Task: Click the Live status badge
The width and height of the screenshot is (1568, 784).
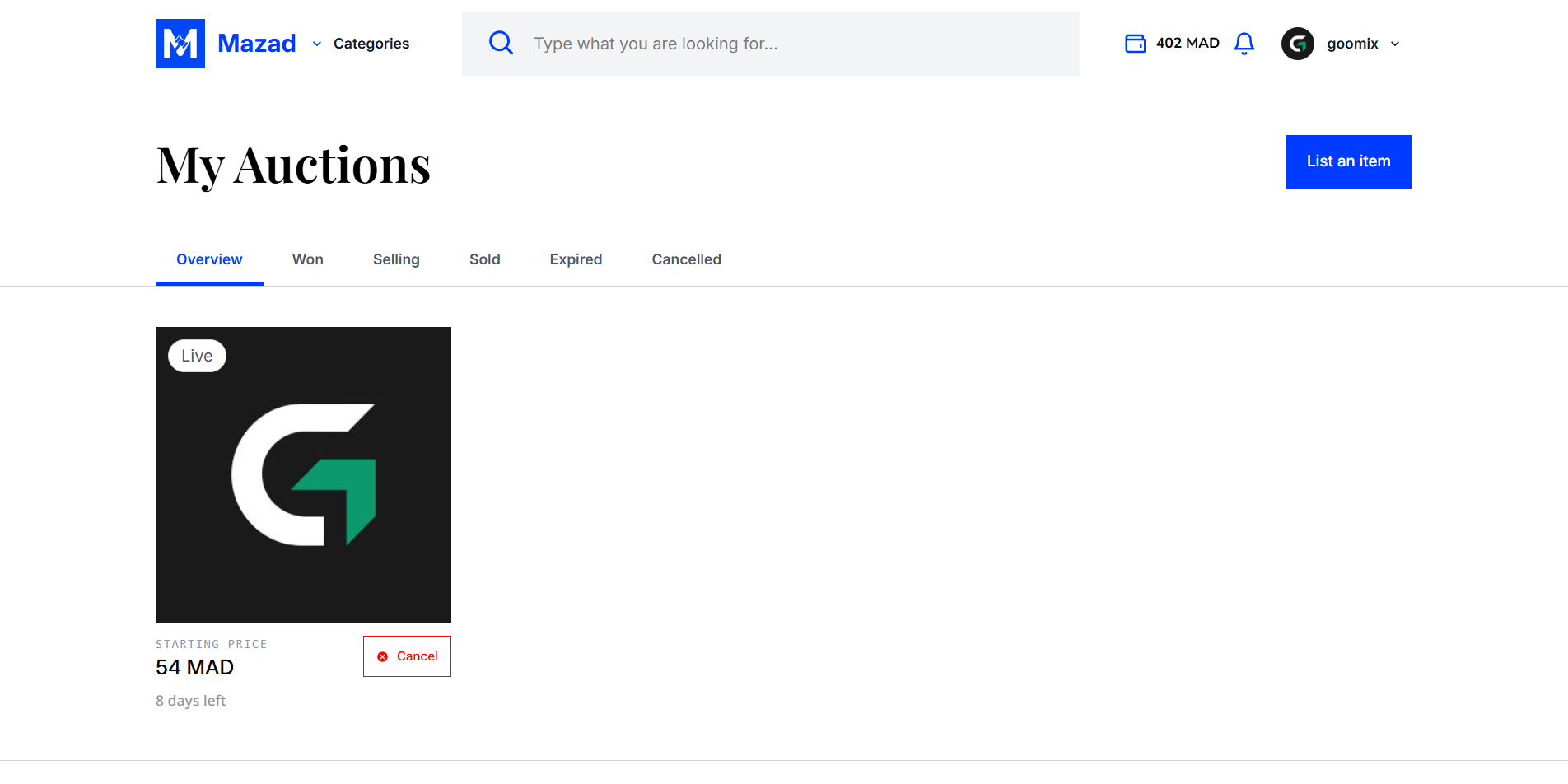Action: [x=197, y=356]
